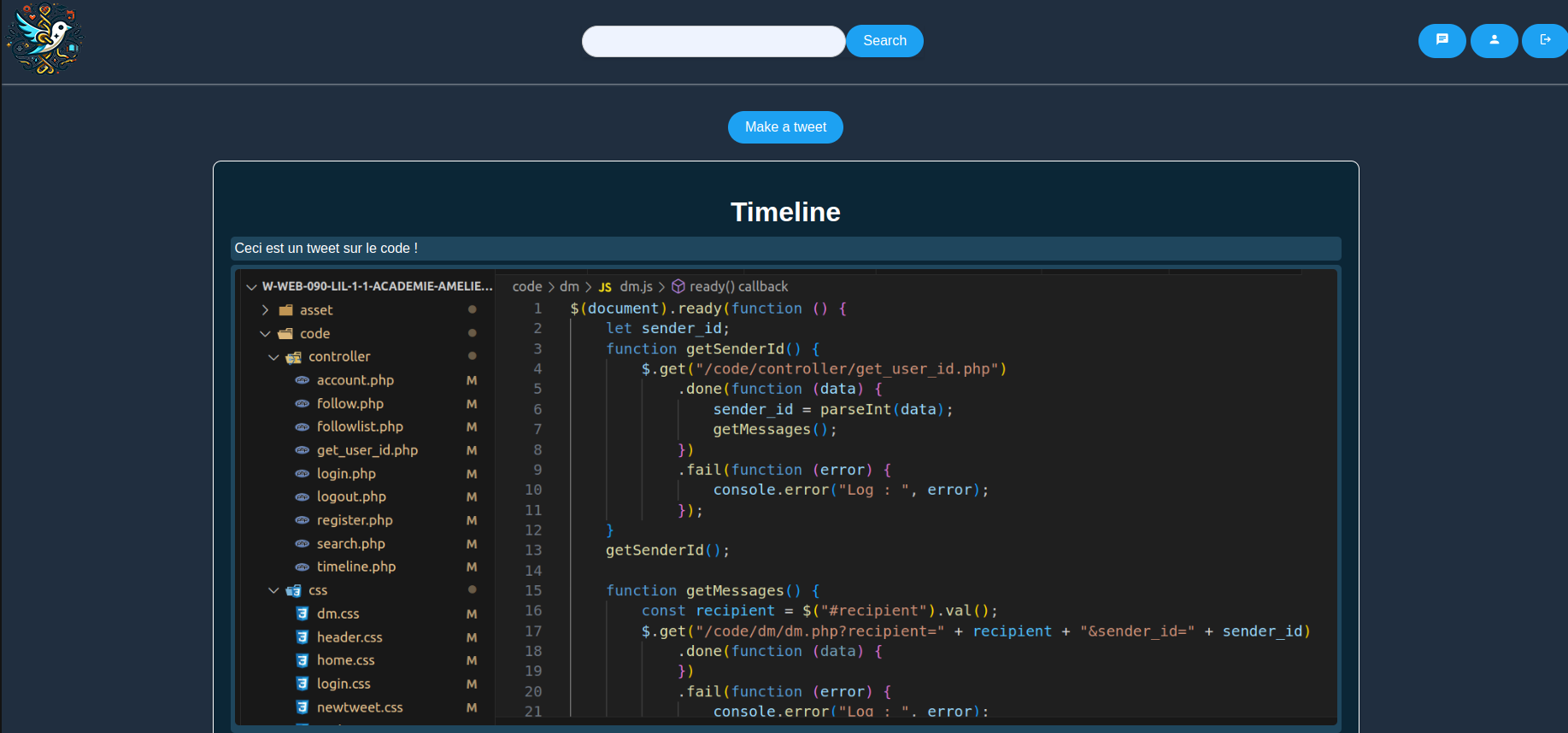Focus the search input field
The width and height of the screenshot is (1568, 733).
pyautogui.click(x=714, y=41)
